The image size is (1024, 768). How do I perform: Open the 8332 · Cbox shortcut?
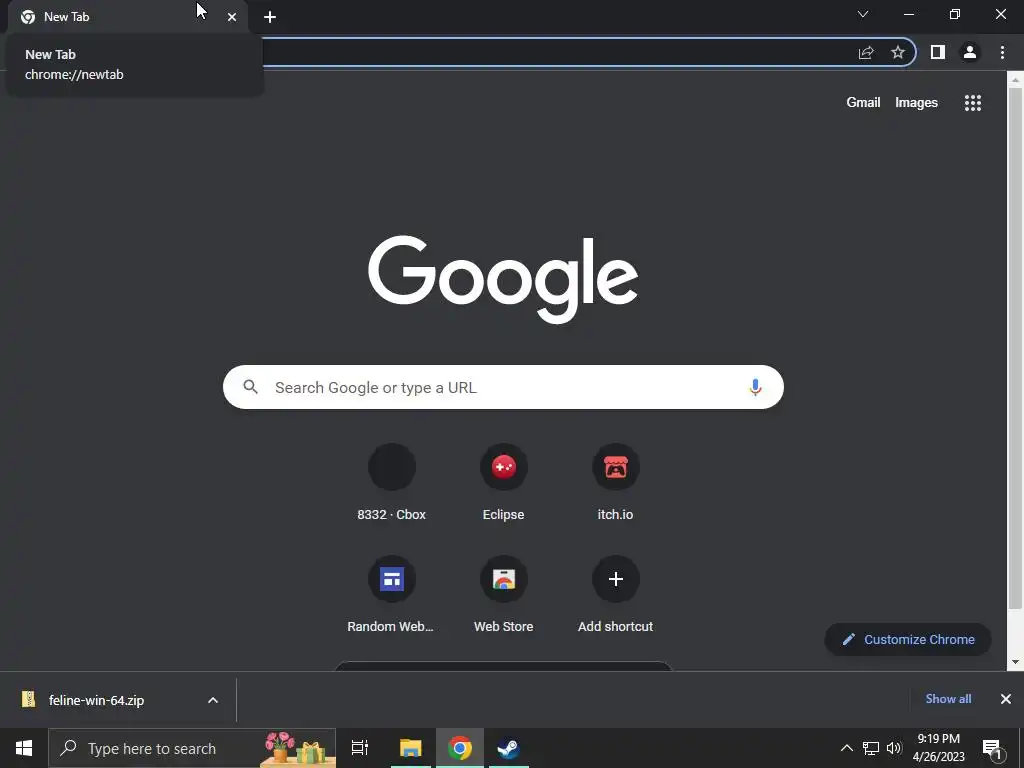(x=392, y=483)
